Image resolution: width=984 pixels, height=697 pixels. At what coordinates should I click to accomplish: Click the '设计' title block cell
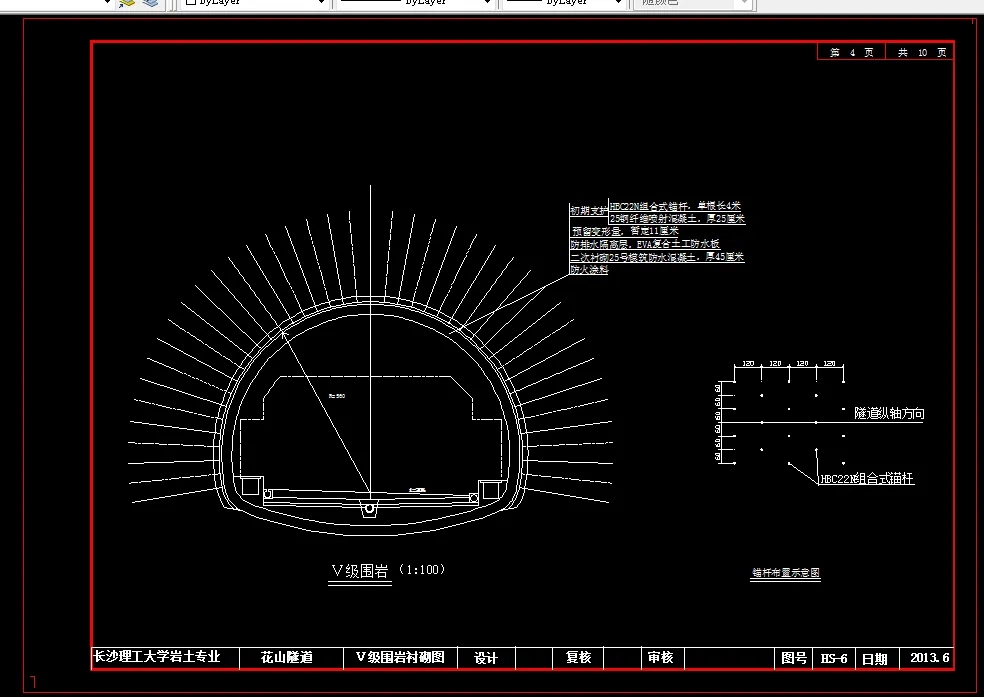(486, 658)
